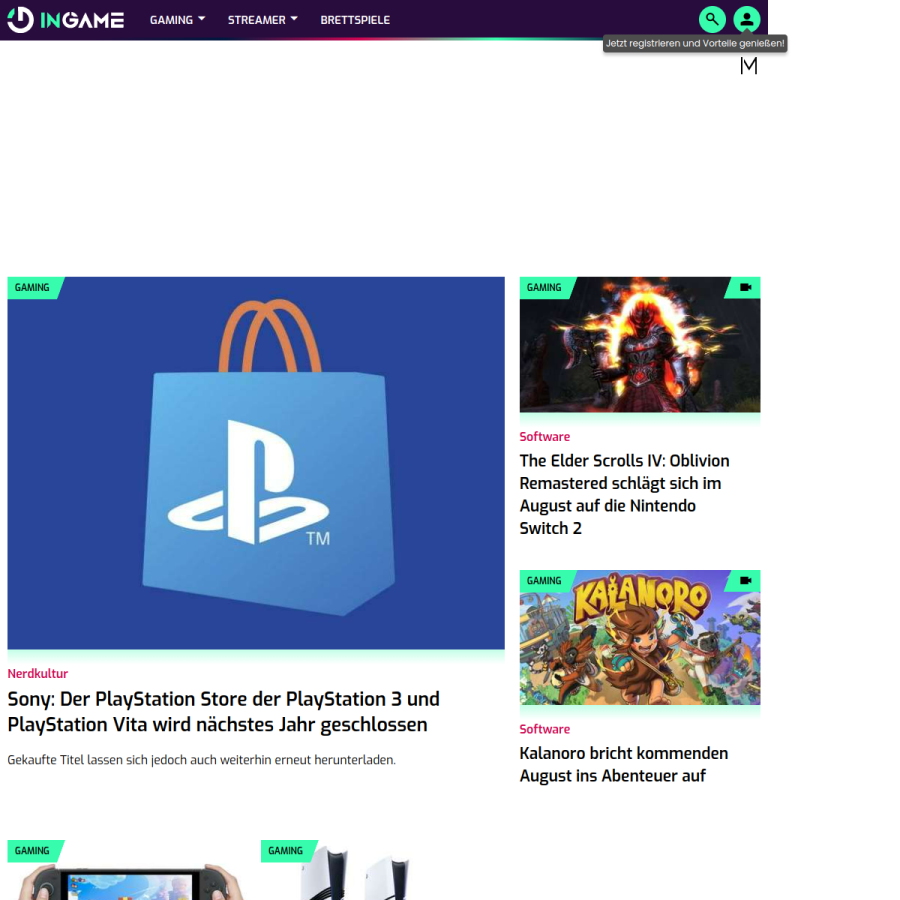
Task: Open the Brettspiele menu item
Action: (x=355, y=20)
